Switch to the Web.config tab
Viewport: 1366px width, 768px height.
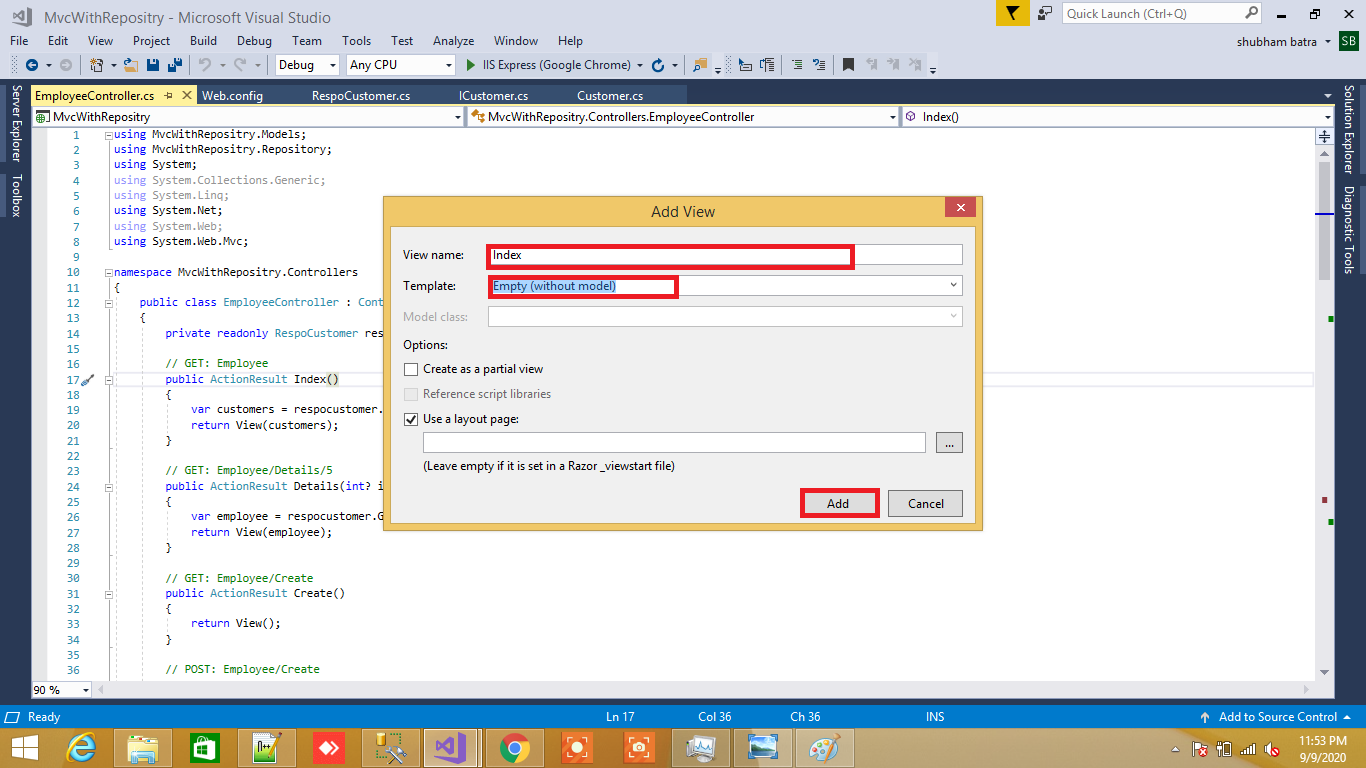pyautogui.click(x=232, y=96)
